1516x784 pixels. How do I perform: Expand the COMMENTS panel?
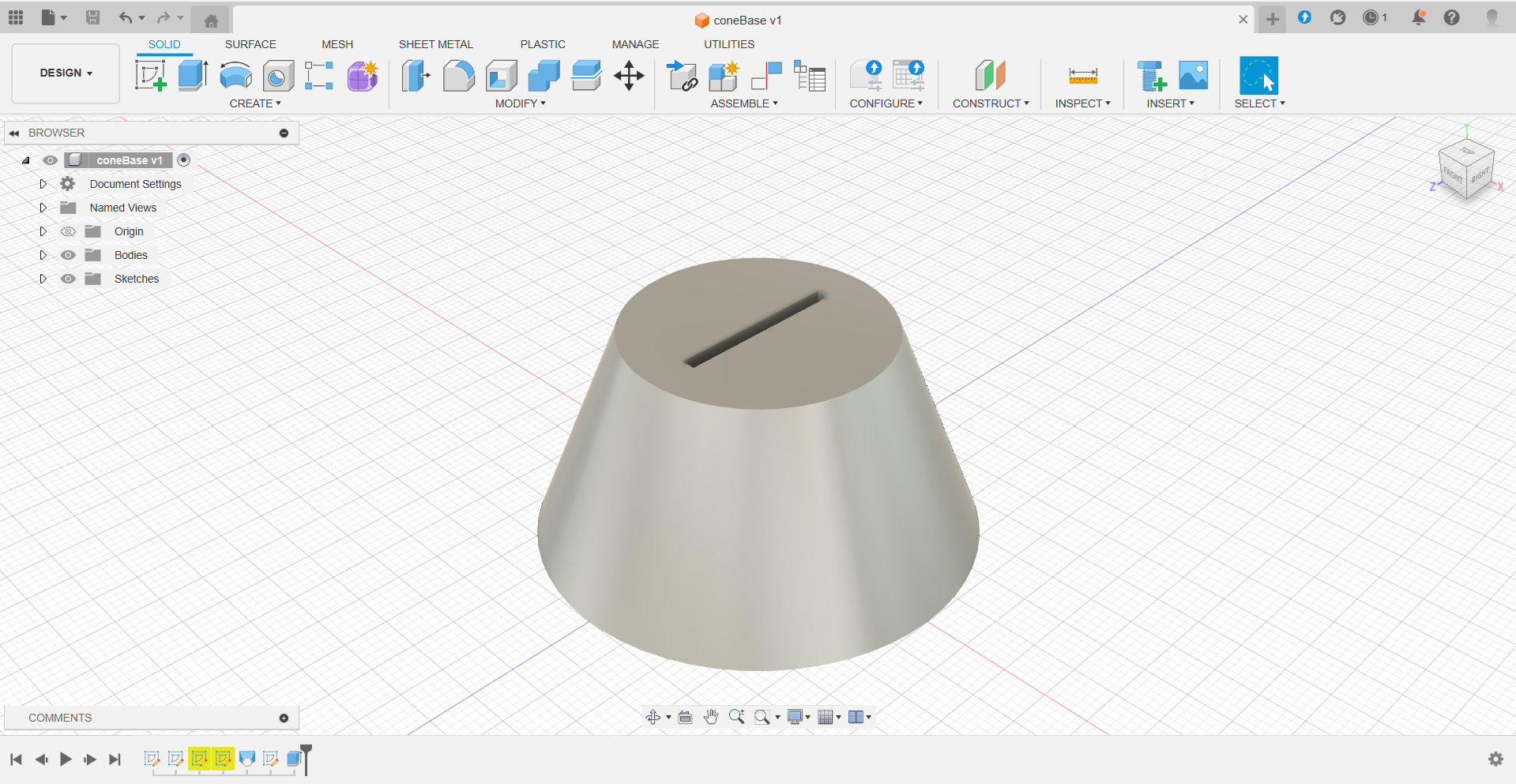click(x=284, y=718)
